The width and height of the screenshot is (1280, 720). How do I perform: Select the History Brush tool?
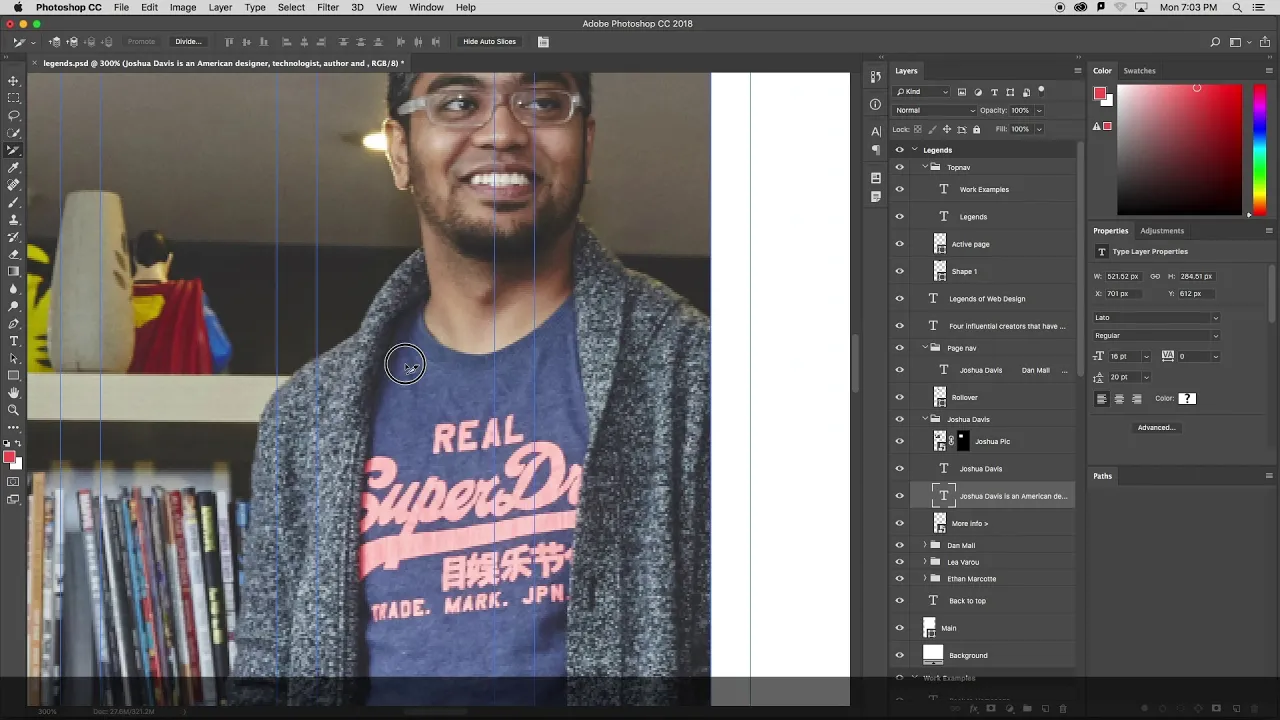[13, 237]
